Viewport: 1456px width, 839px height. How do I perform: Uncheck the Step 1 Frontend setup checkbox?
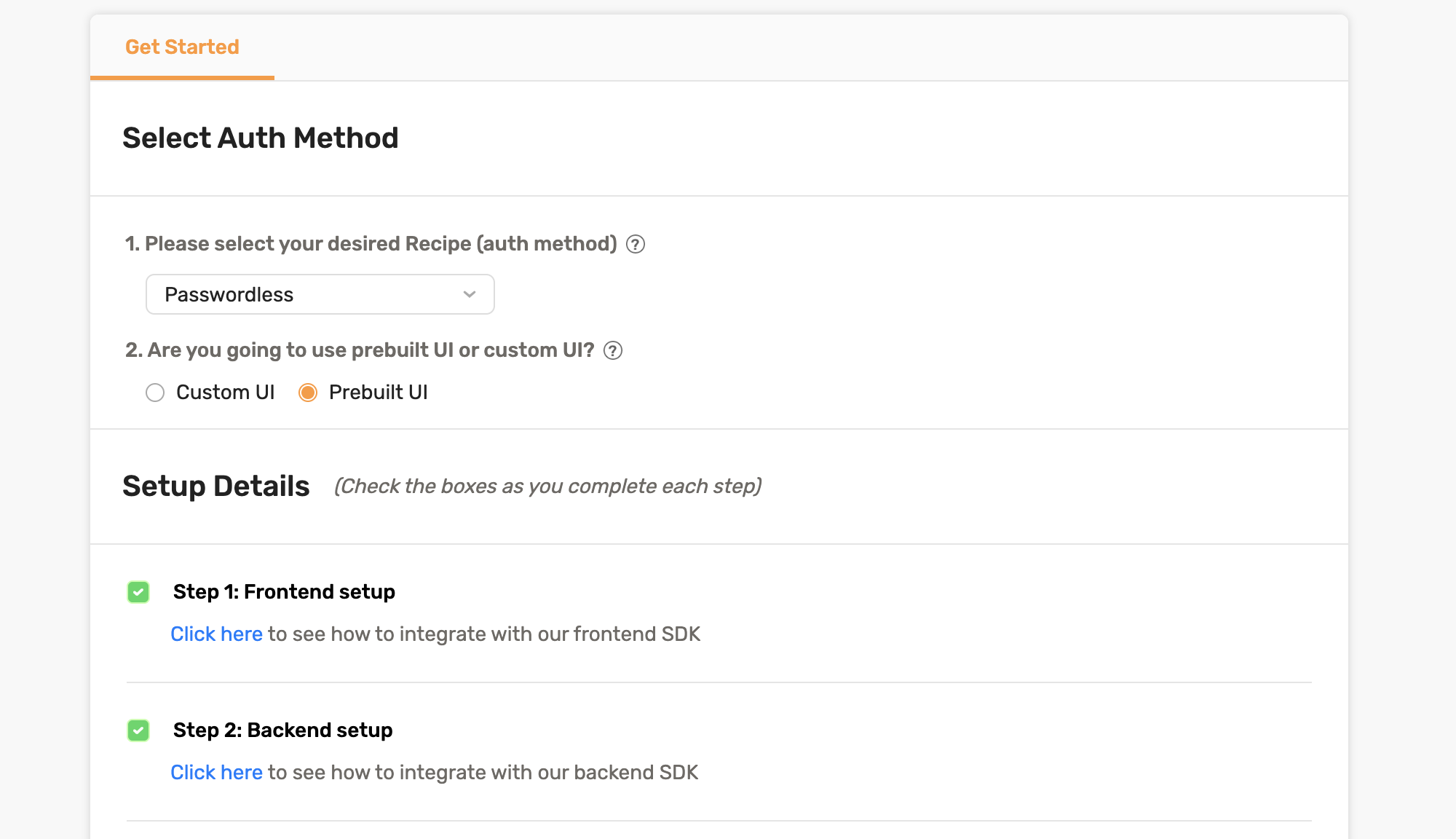[138, 592]
